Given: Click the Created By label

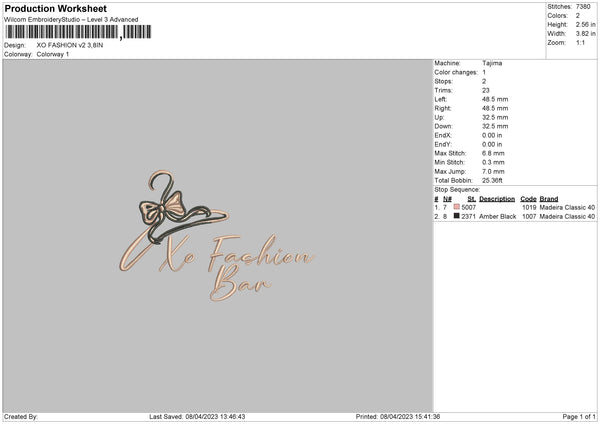Looking at the screenshot, I should coord(21,416).
